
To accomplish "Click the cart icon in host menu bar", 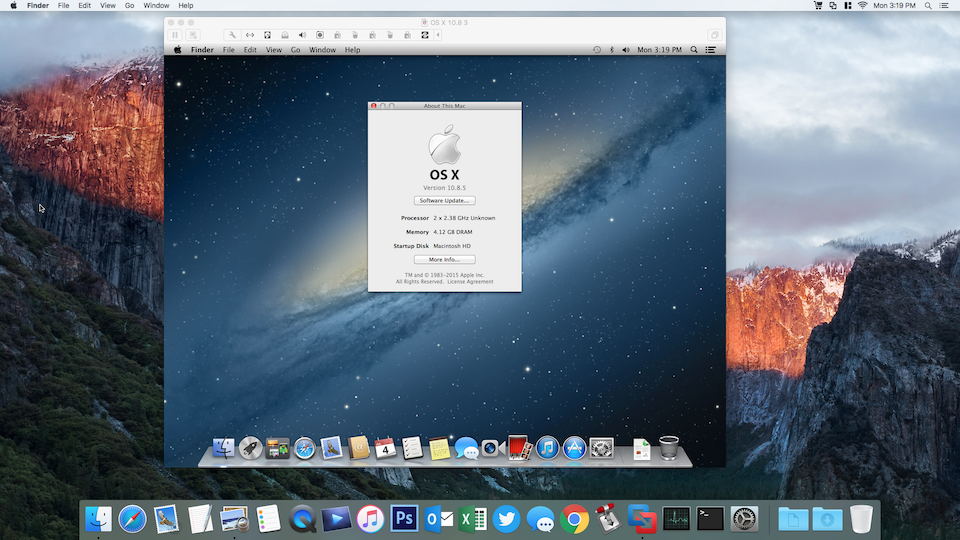I will (x=818, y=6).
